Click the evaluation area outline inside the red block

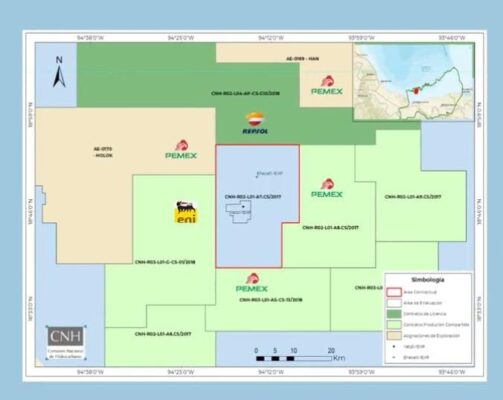point(238,212)
